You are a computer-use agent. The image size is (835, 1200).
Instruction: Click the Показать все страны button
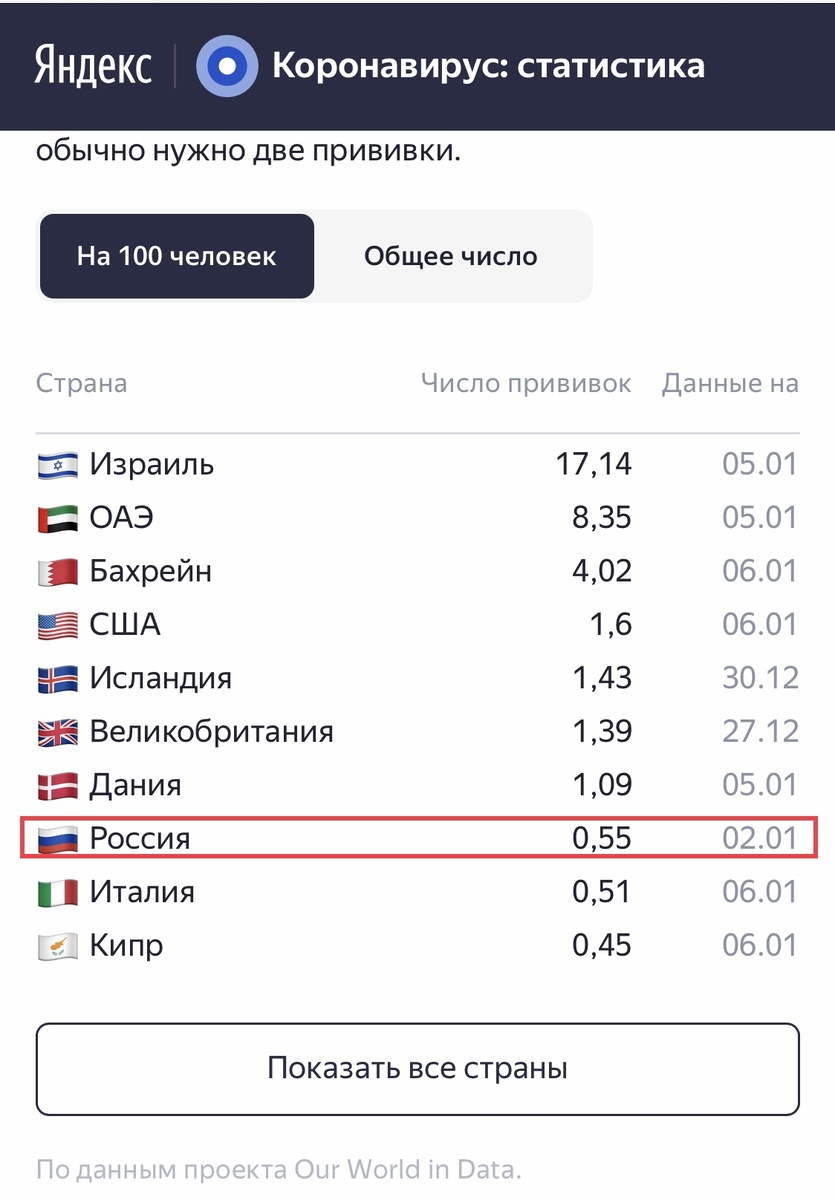417,1069
